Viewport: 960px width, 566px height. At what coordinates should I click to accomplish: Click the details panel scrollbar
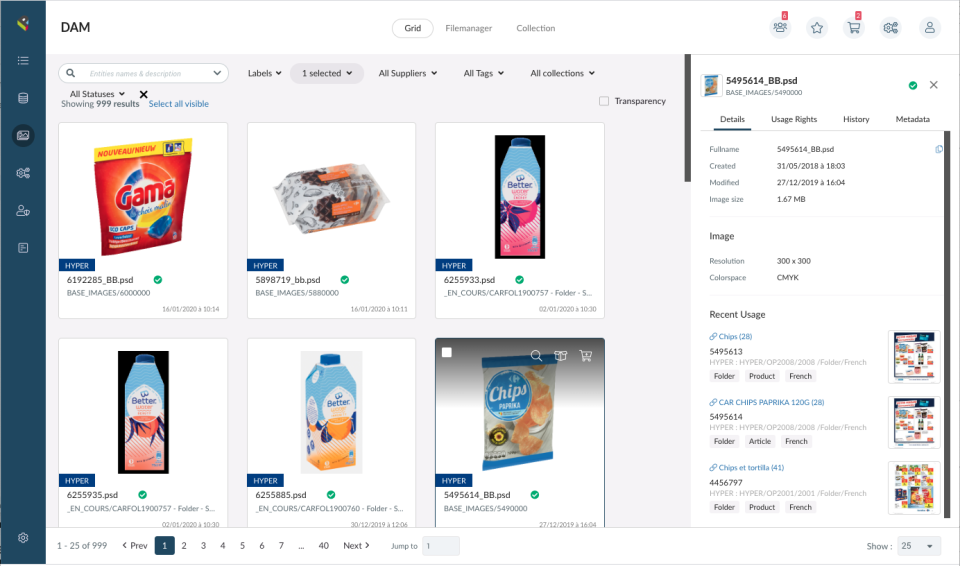pos(947,325)
